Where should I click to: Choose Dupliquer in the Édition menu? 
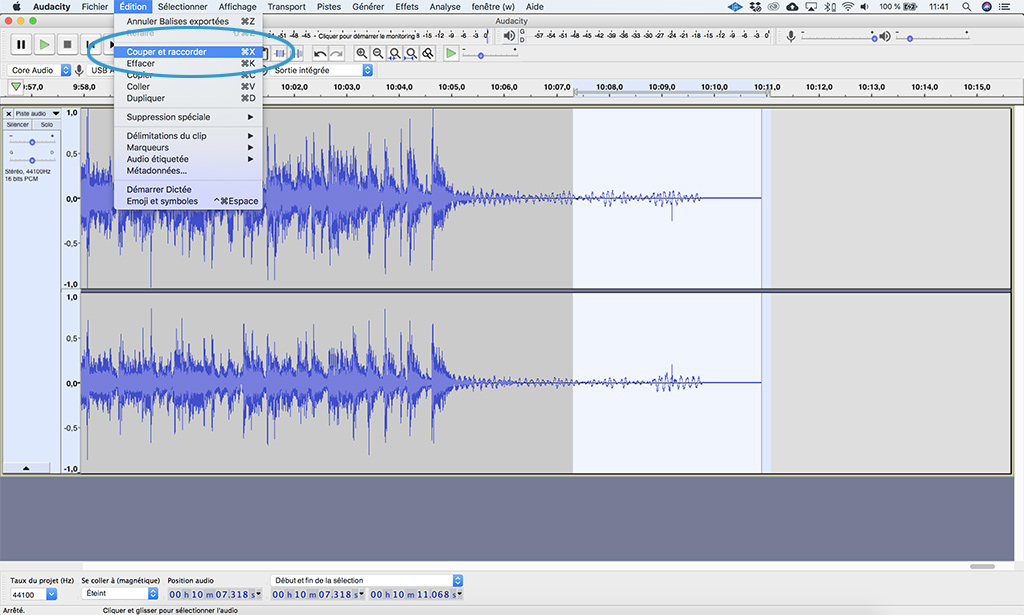pos(188,98)
